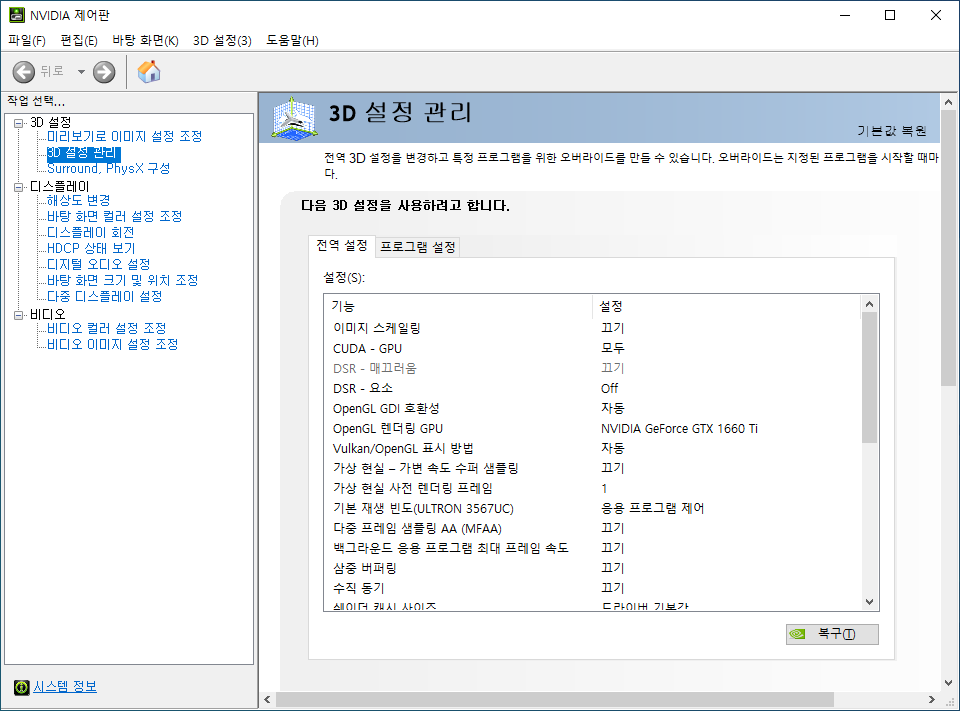Click the main panel horizontal scrollbar thumb
This screenshot has height=711, width=960.
[555, 699]
